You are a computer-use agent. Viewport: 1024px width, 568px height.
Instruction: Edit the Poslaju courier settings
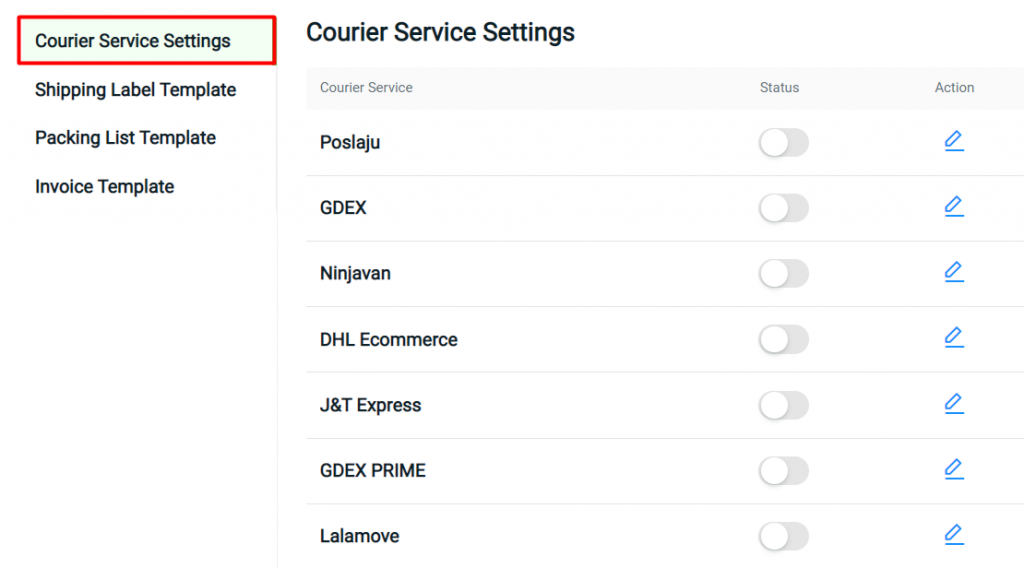954,141
